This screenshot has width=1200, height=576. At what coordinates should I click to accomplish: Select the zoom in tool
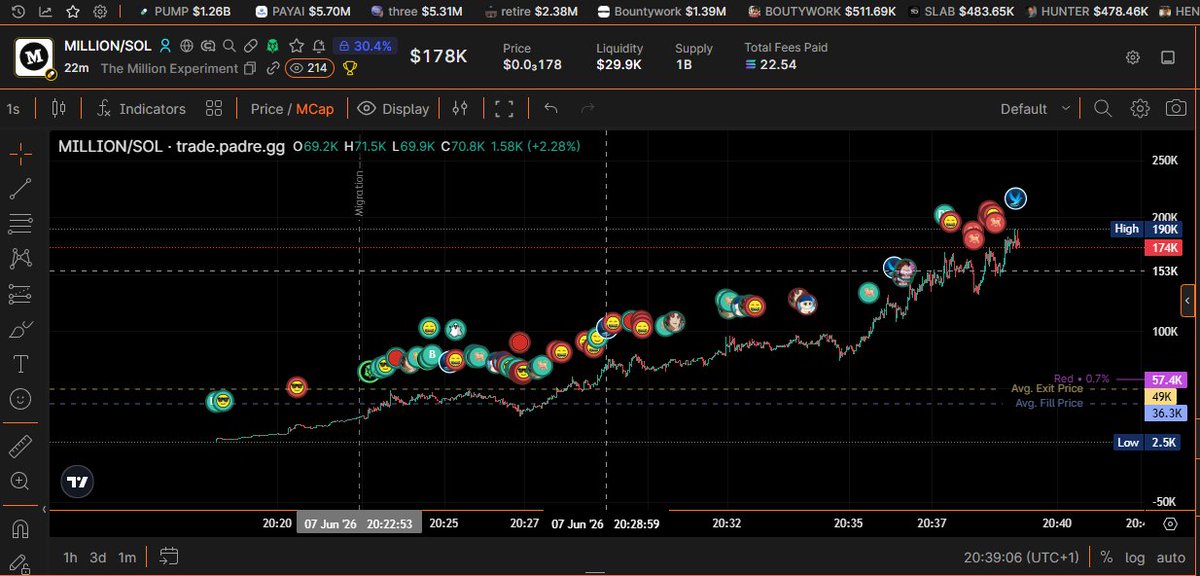point(20,481)
